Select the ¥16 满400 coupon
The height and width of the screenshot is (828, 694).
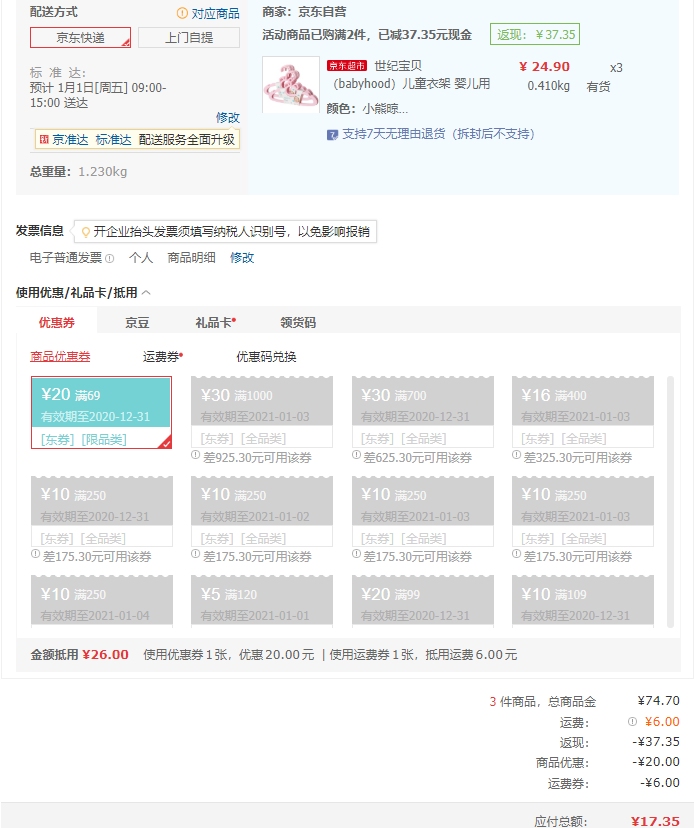[x=583, y=412]
